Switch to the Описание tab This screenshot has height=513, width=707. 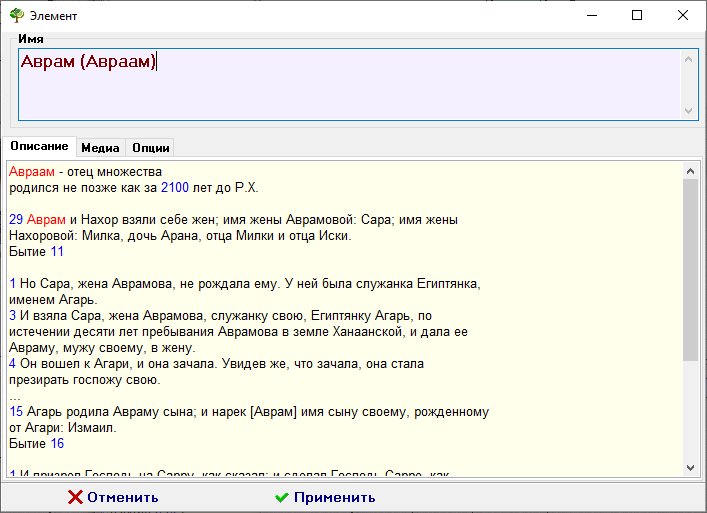39,147
